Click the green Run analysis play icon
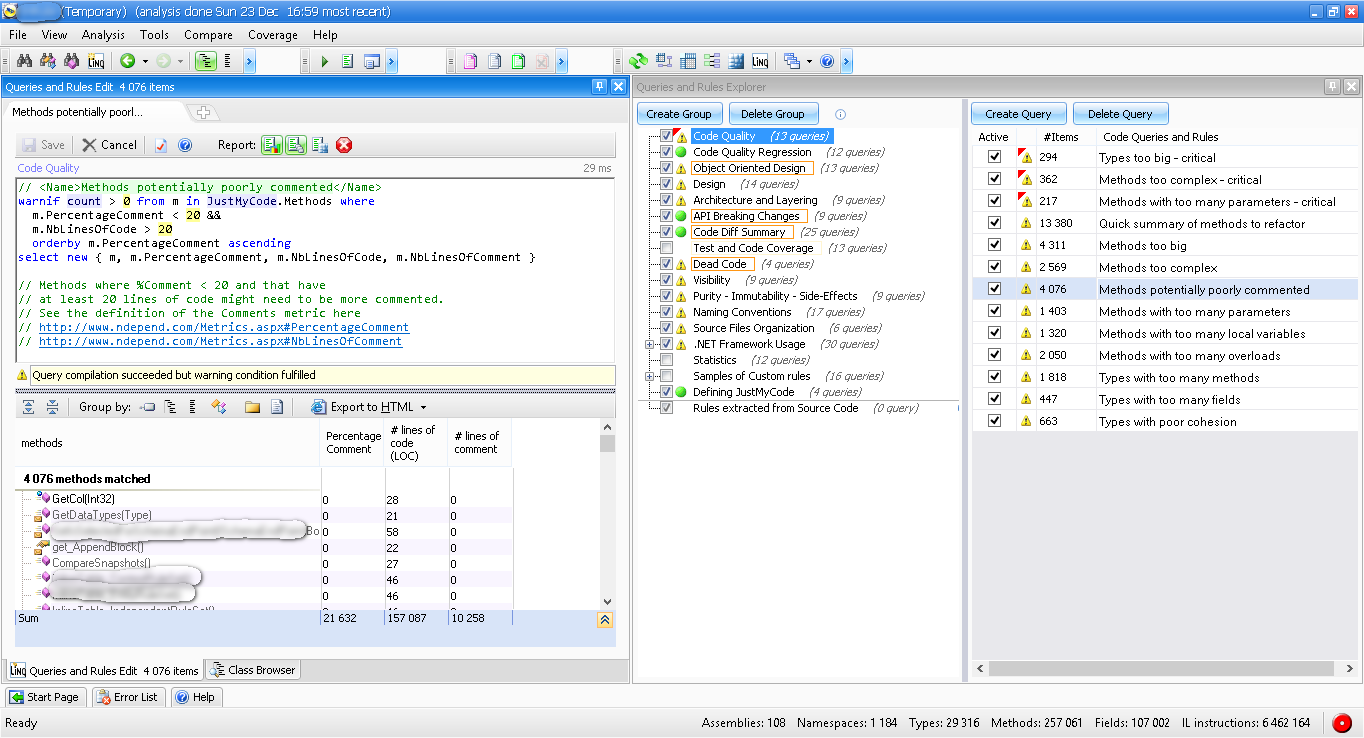The height and width of the screenshot is (738, 1364). (325, 62)
